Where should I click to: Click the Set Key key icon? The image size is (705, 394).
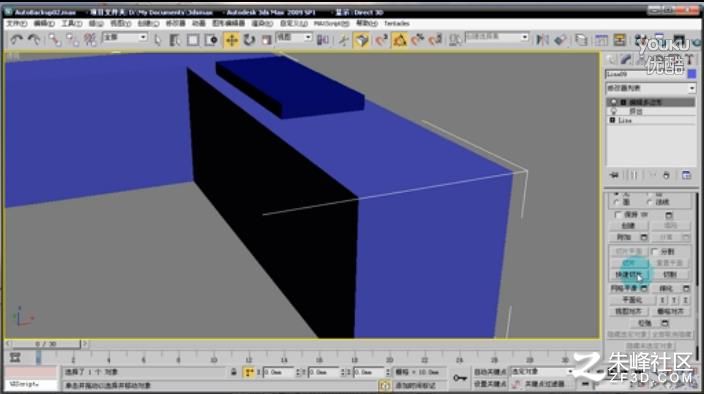click(x=460, y=378)
